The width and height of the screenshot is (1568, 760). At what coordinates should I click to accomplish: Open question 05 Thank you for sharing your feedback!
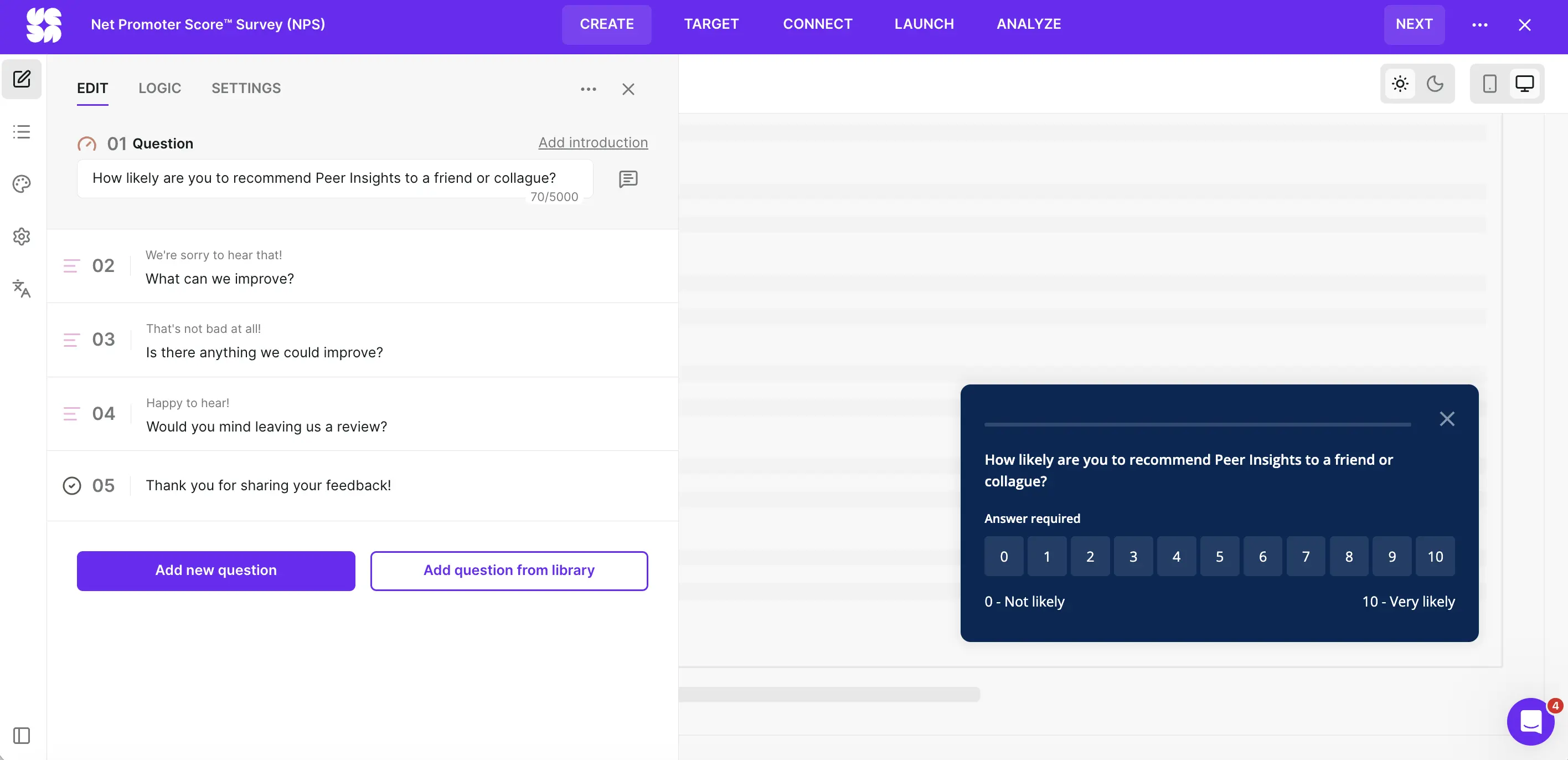363,485
